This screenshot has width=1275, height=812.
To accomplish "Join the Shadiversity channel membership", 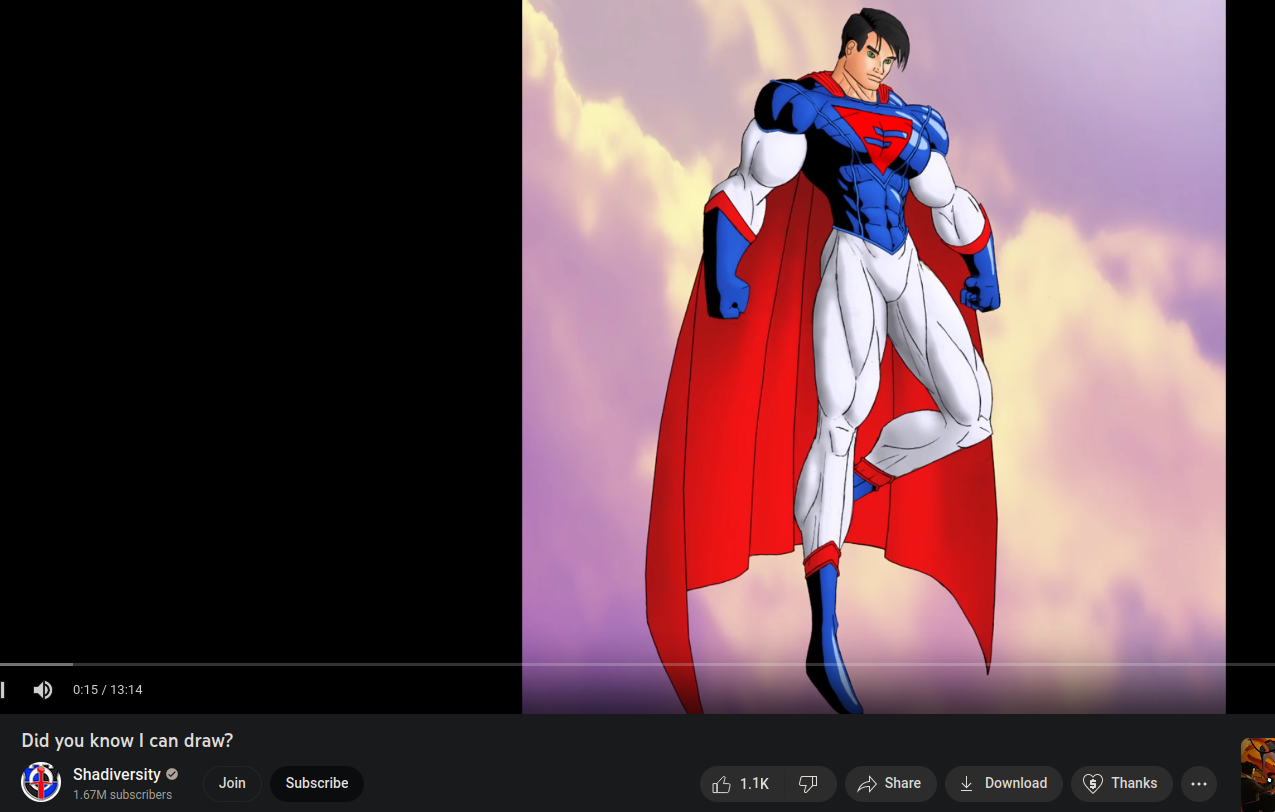I will click(x=232, y=784).
